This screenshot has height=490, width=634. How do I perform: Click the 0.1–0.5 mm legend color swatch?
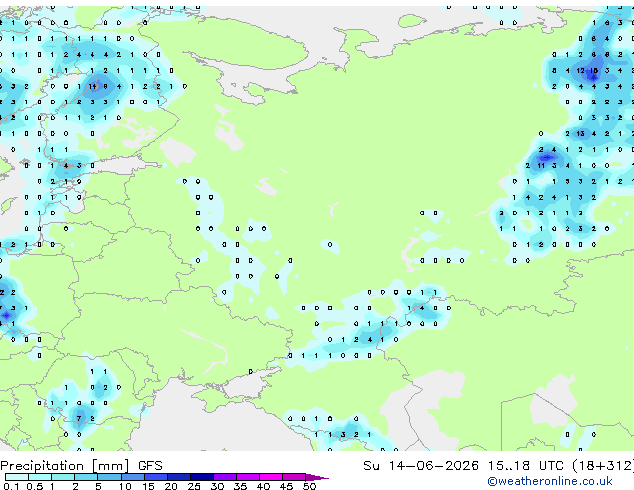tap(17, 477)
